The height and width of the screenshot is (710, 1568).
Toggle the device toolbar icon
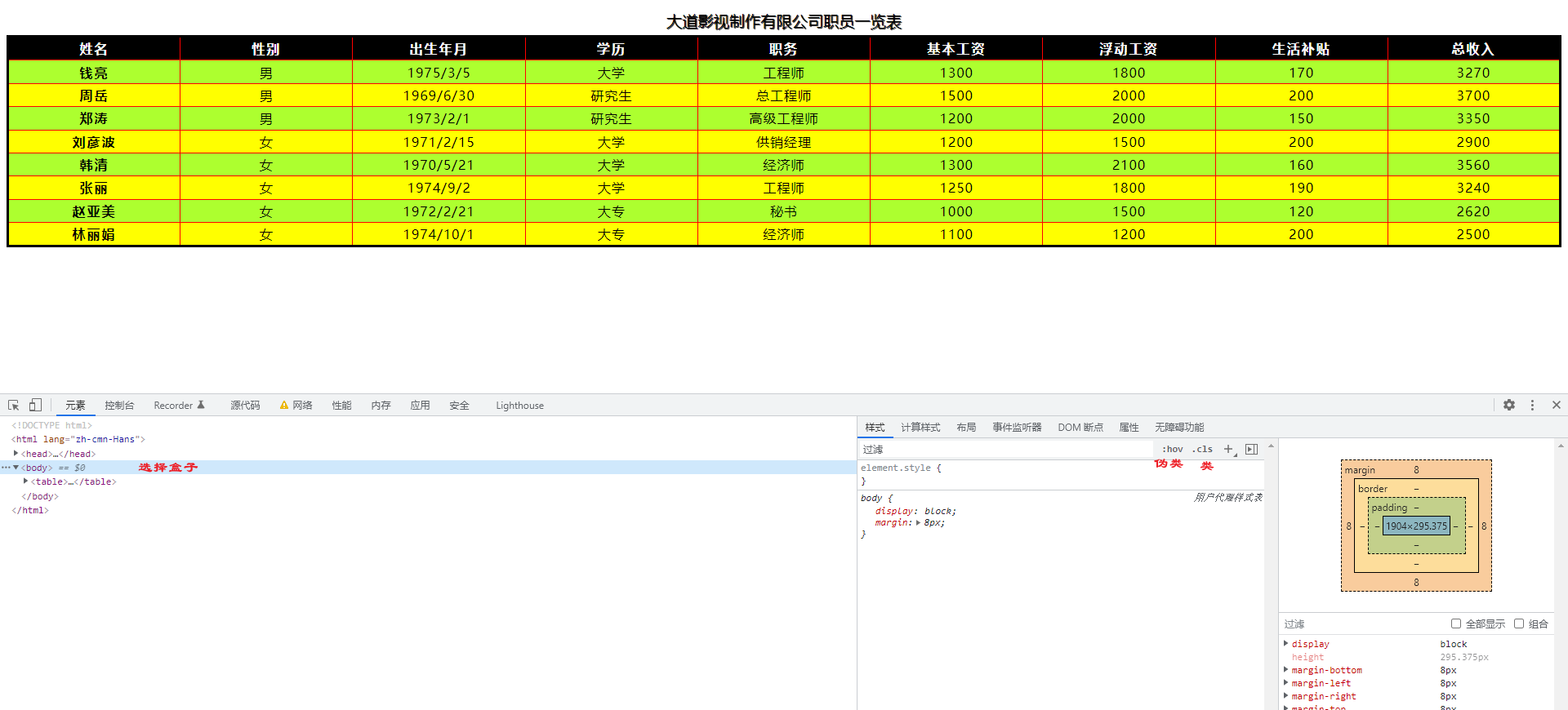(x=35, y=406)
